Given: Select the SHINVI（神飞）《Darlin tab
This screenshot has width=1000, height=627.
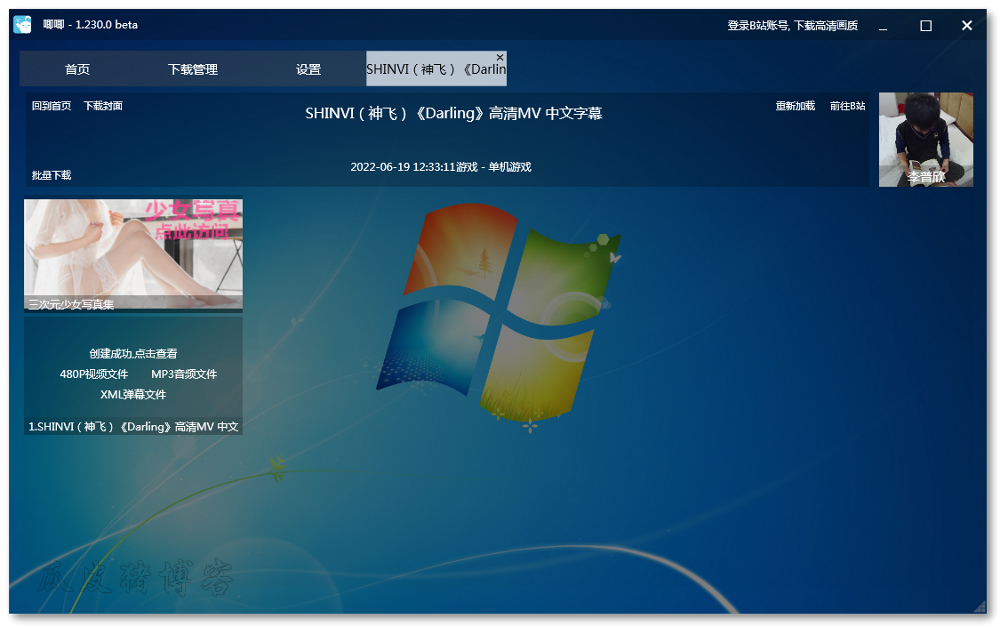Looking at the screenshot, I should click(x=436, y=69).
